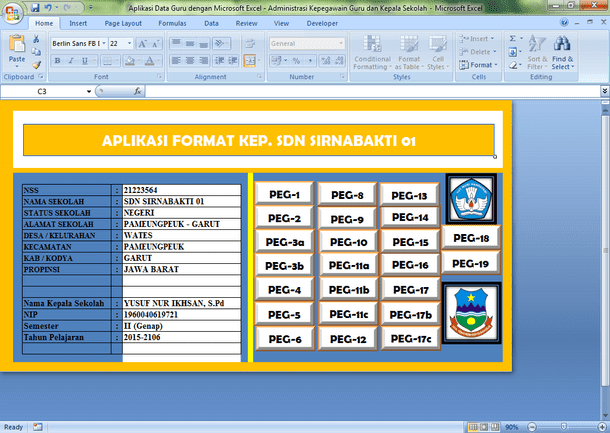Viewport: 610px width, 433px height.
Task: Save the workbook from Quick Access
Action: tap(35, 7)
